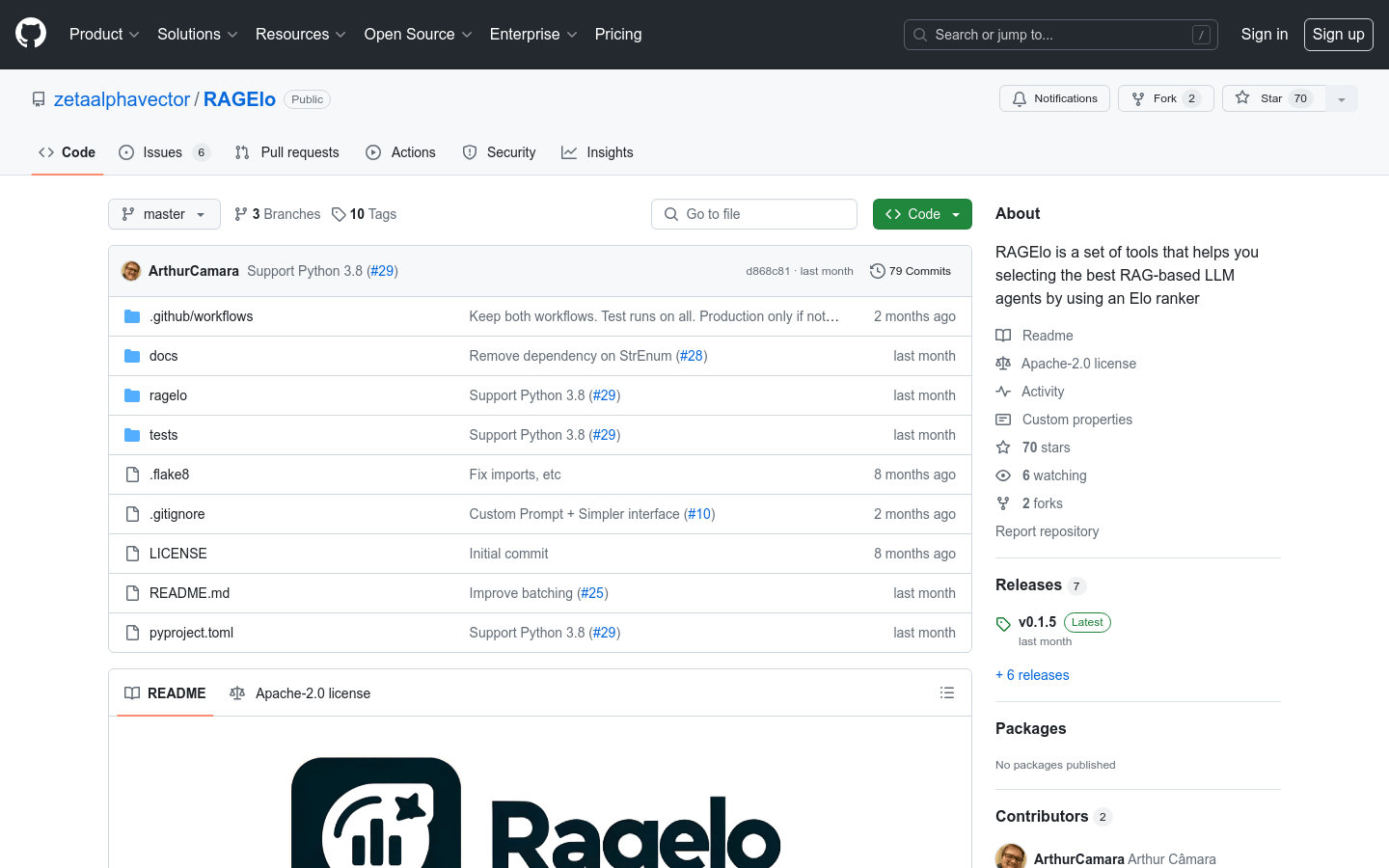Click the pyproject.toml file icon
Viewport: 1389px width, 868px height.
(x=132, y=633)
